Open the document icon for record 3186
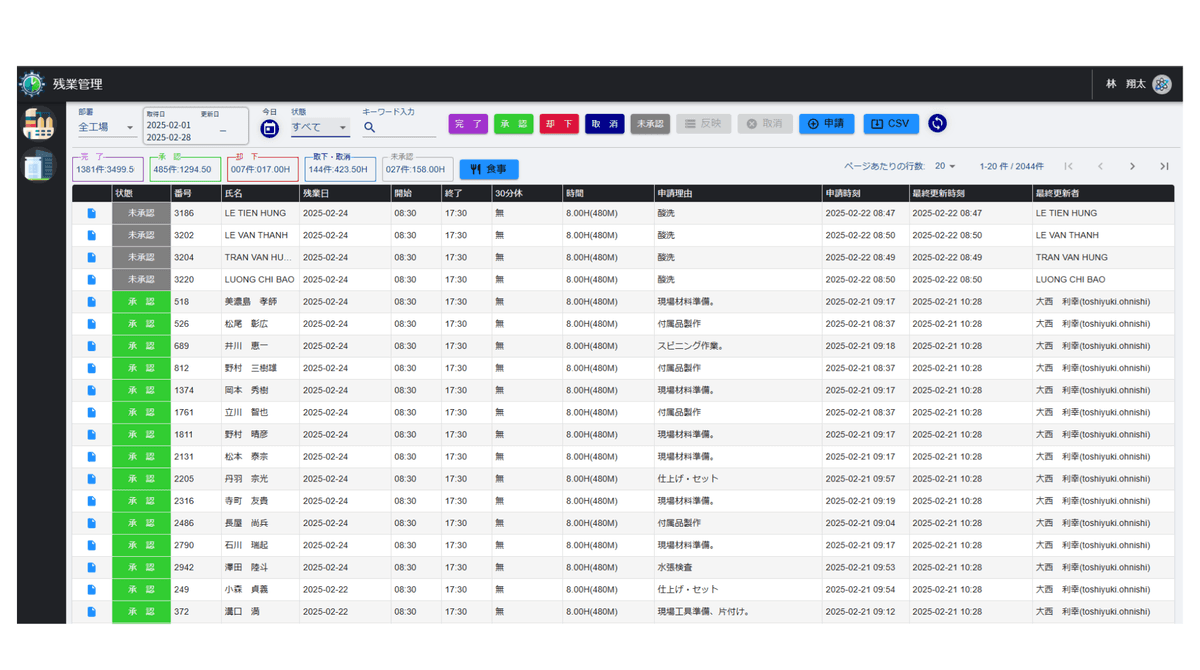The width and height of the screenshot is (1200, 670). [x=91, y=213]
